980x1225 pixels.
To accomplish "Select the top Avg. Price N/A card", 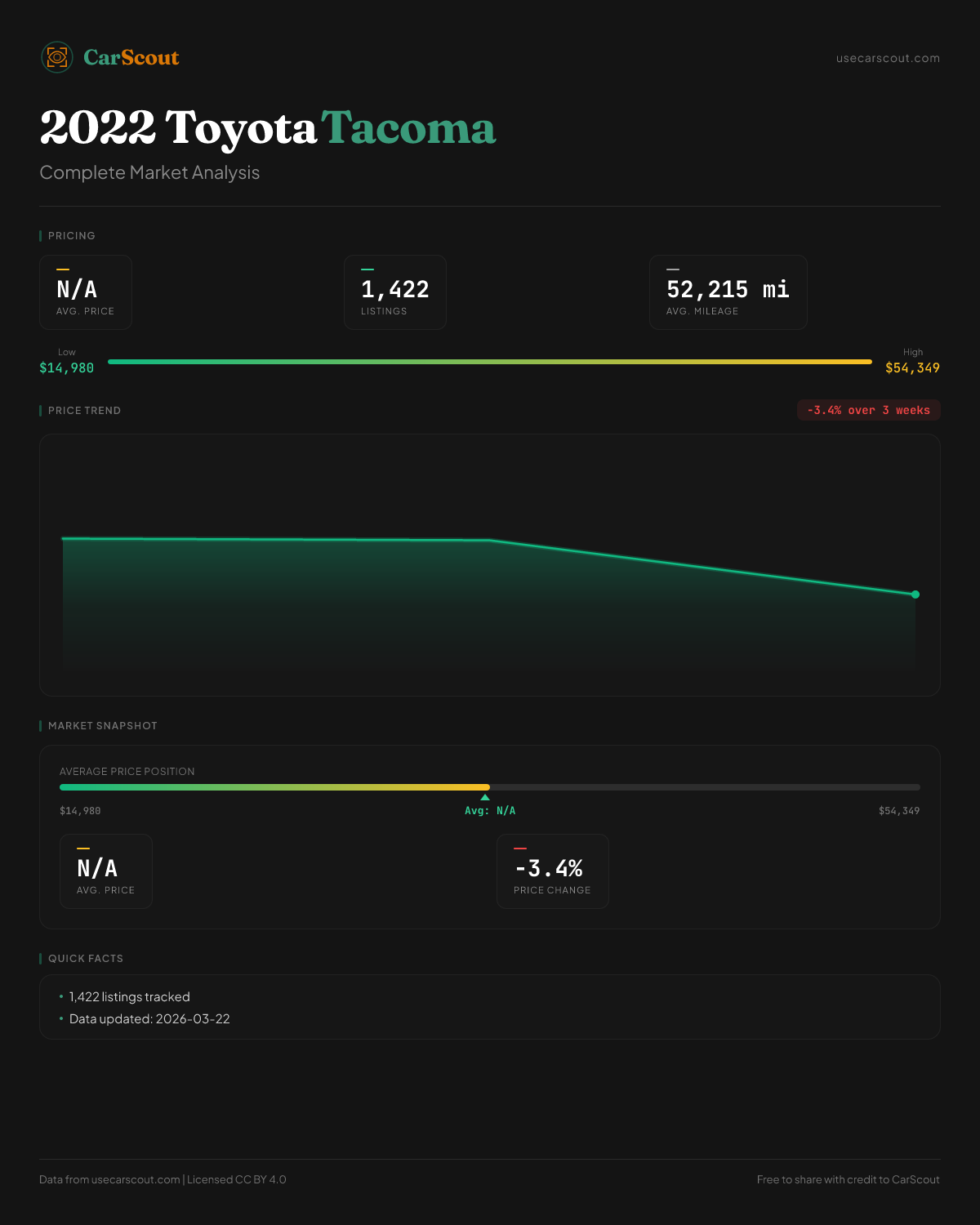I will click(x=86, y=292).
